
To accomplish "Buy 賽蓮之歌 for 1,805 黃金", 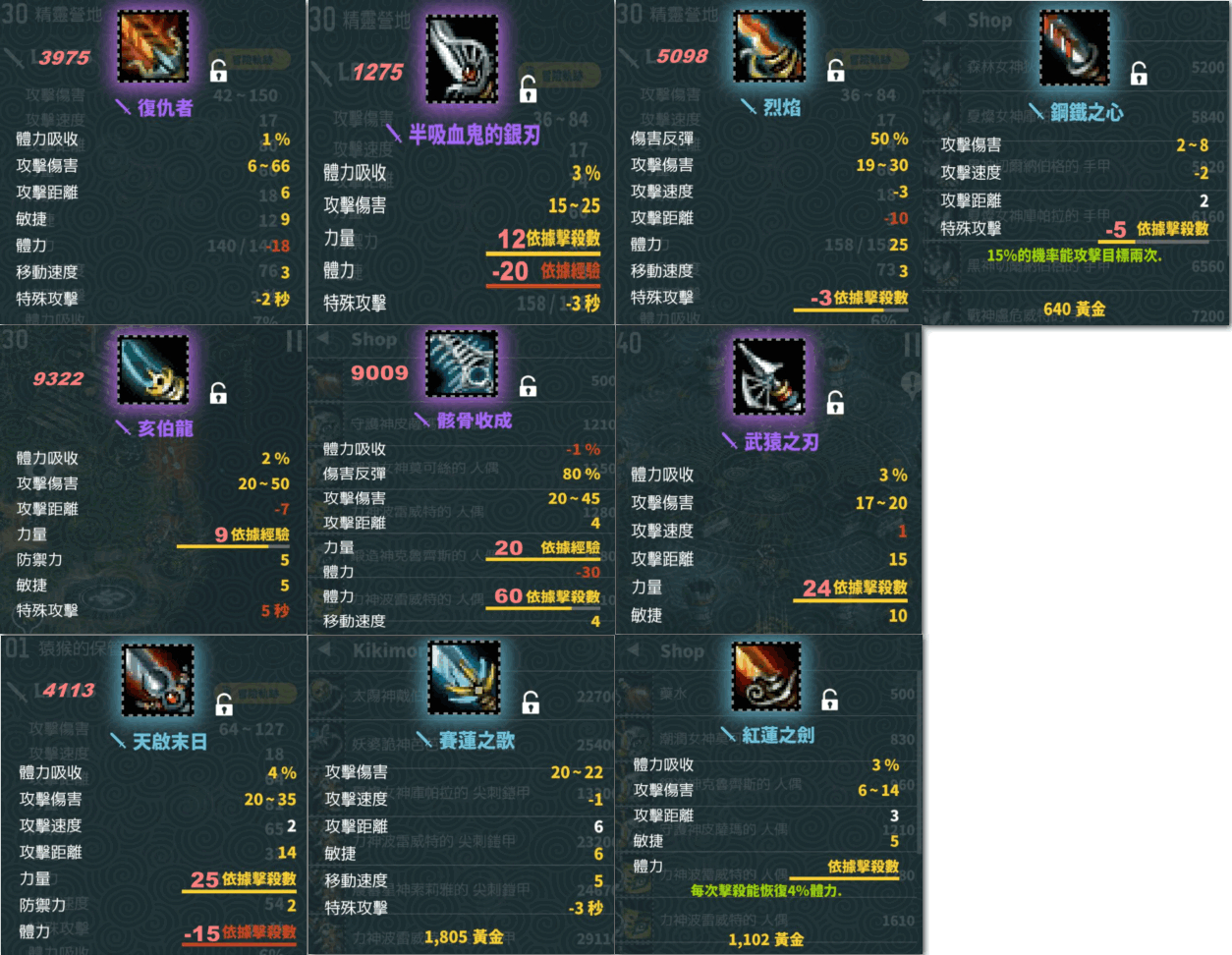I will pyautogui.click(x=464, y=936).
